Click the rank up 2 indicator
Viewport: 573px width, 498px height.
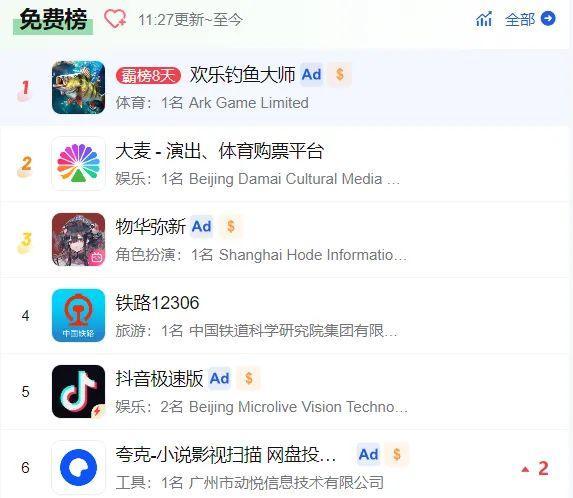pyautogui.click(x=535, y=468)
